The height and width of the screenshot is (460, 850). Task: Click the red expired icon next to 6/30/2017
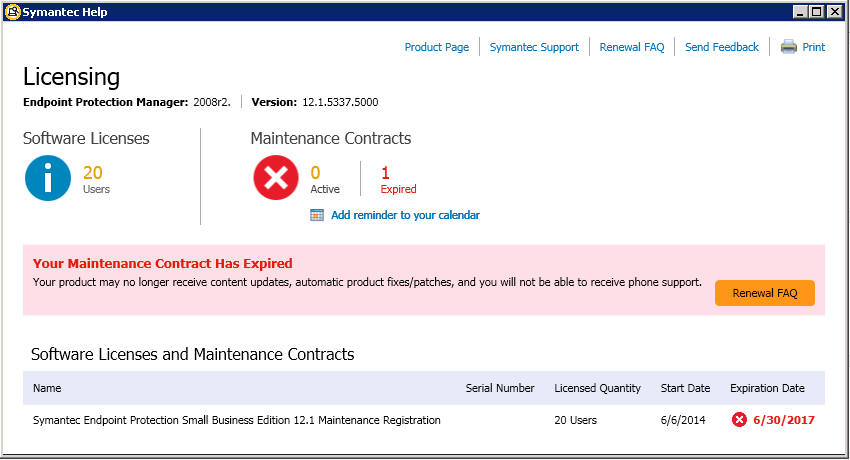739,420
